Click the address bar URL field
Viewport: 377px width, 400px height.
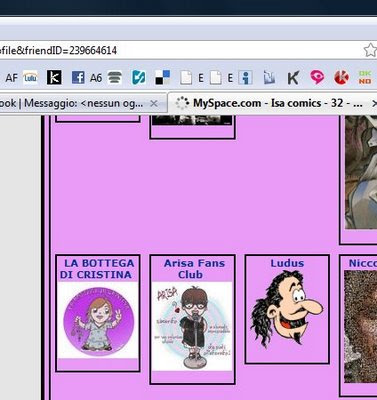(x=180, y=51)
